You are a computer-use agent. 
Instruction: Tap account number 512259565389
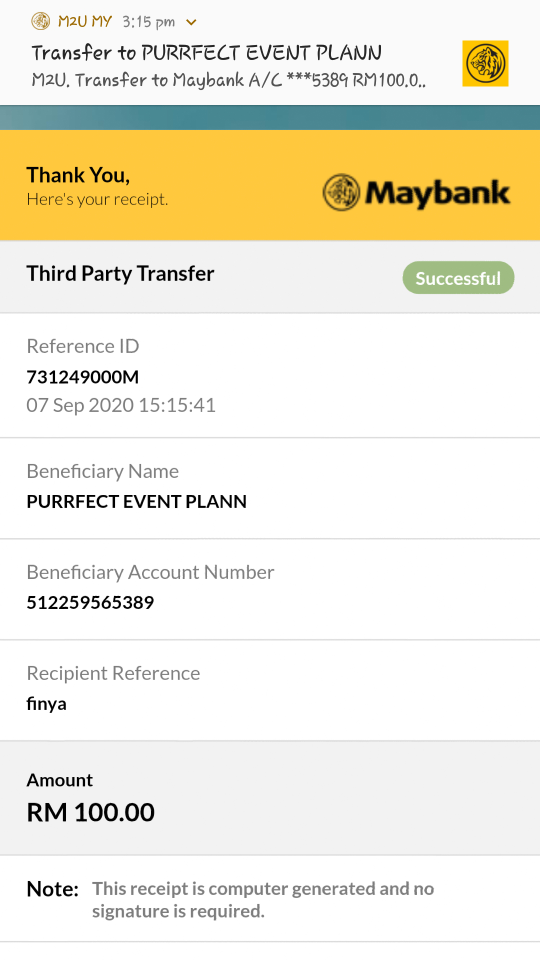90,602
